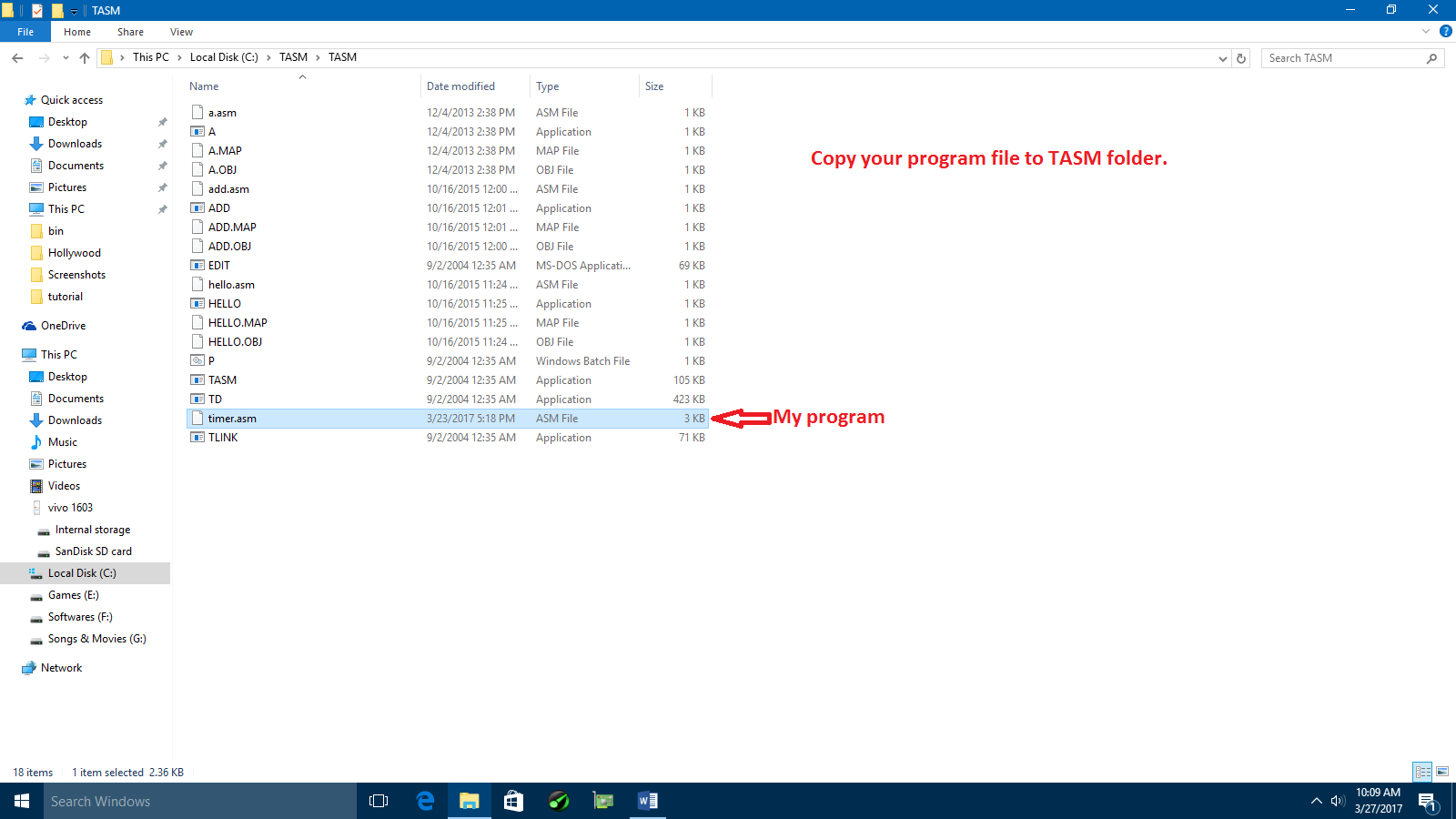Open Task View on taskbar

pyautogui.click(x=379, y=801)
